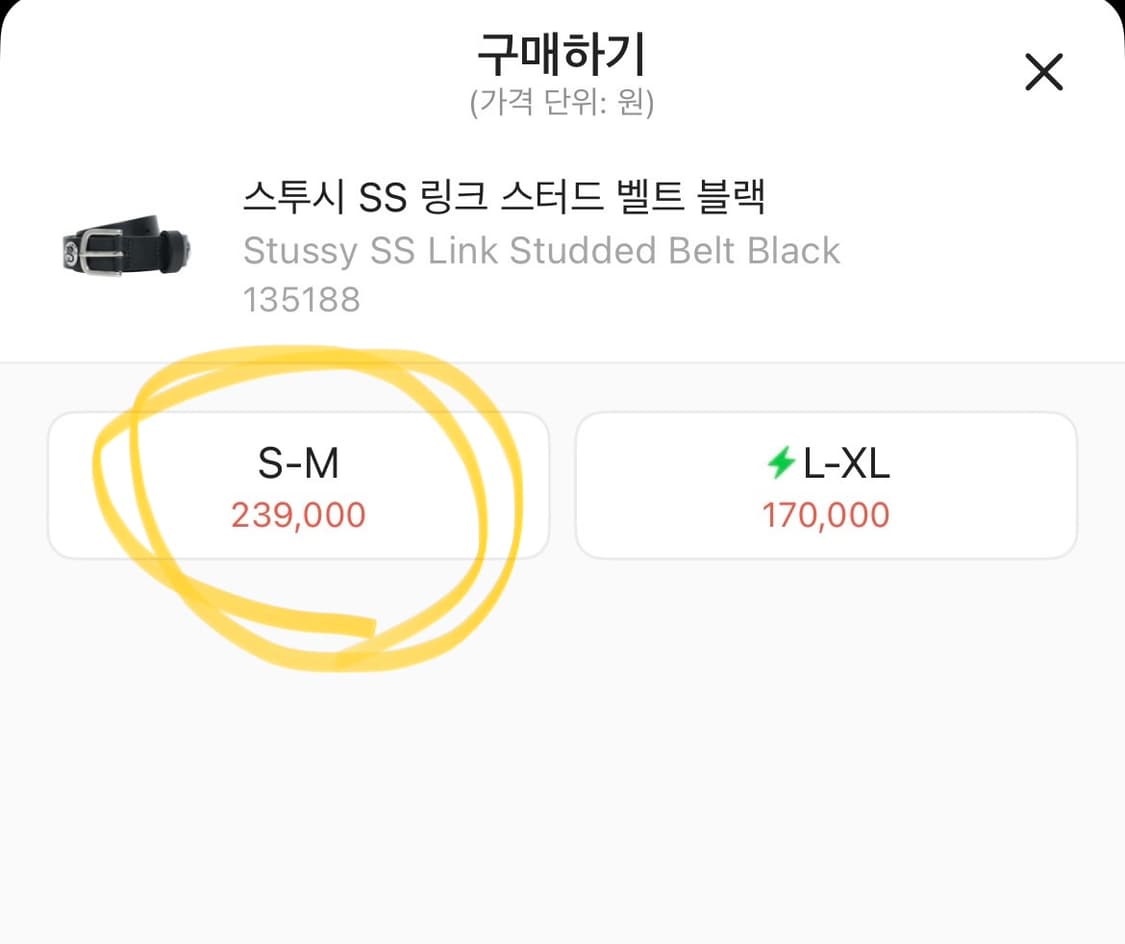Open the Korean product title 스투시 SS 링크 스터드 벨트 블랙

(x=505, y=196)
